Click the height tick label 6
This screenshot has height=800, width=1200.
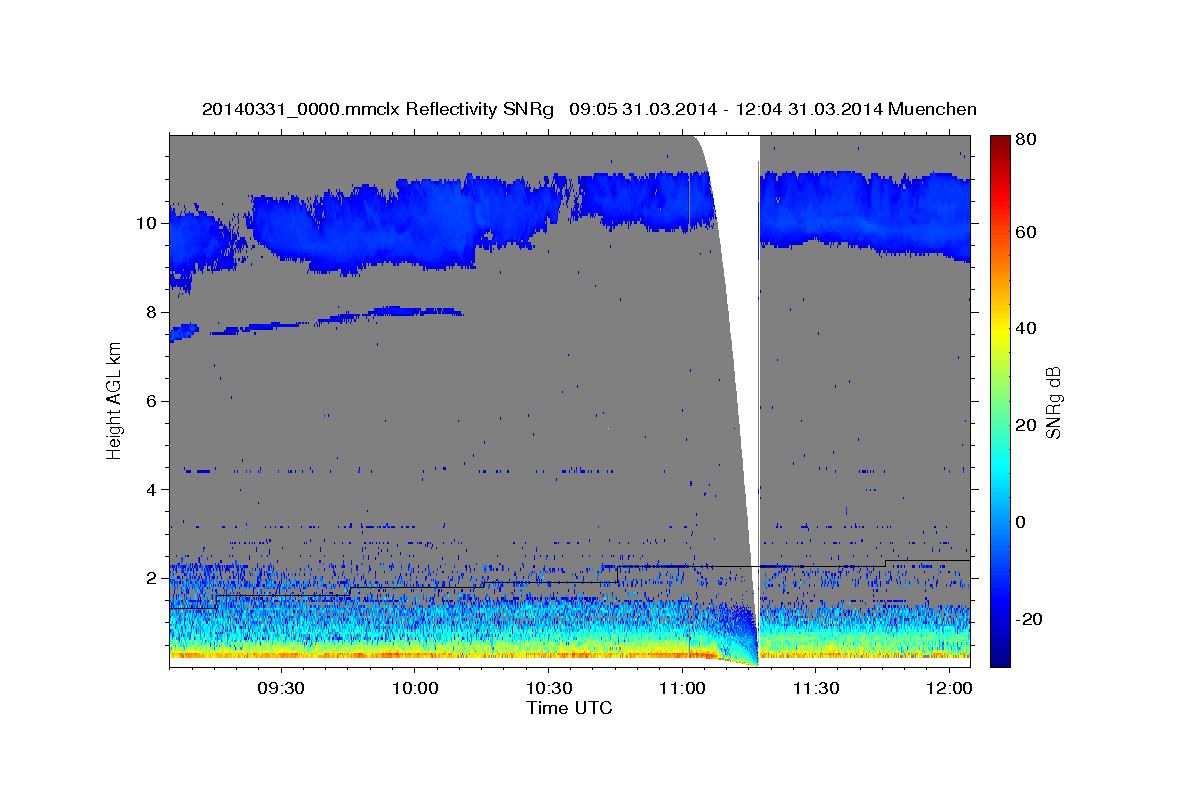(x=152, y=401)
